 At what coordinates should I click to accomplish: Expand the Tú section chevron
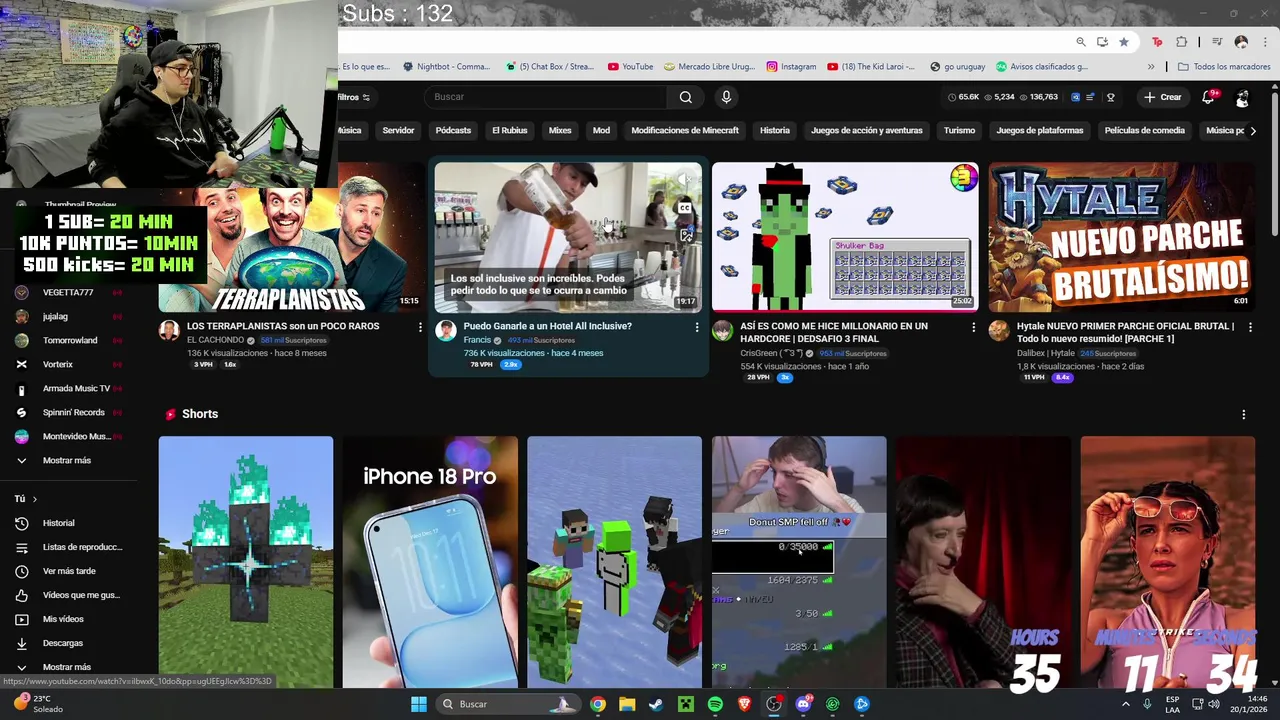(34, 499)
